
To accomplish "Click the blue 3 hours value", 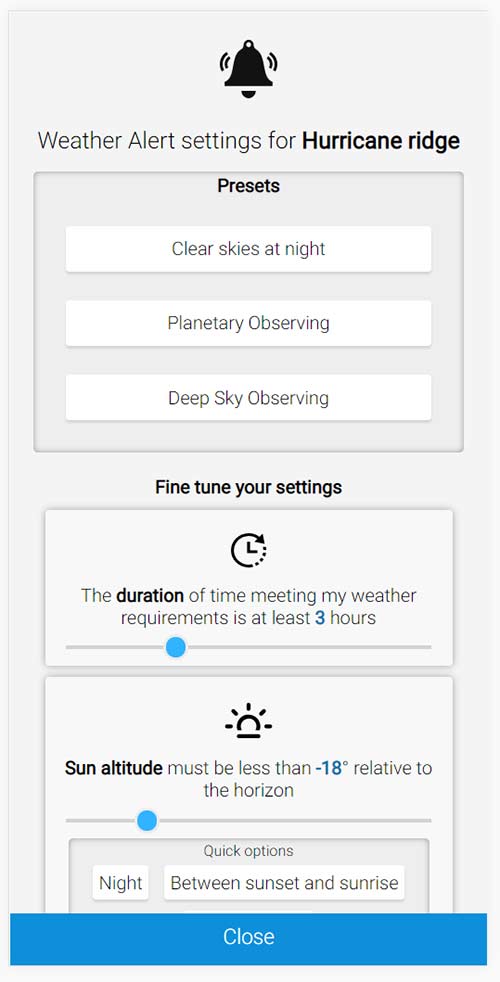I will (x=320, y=619).
